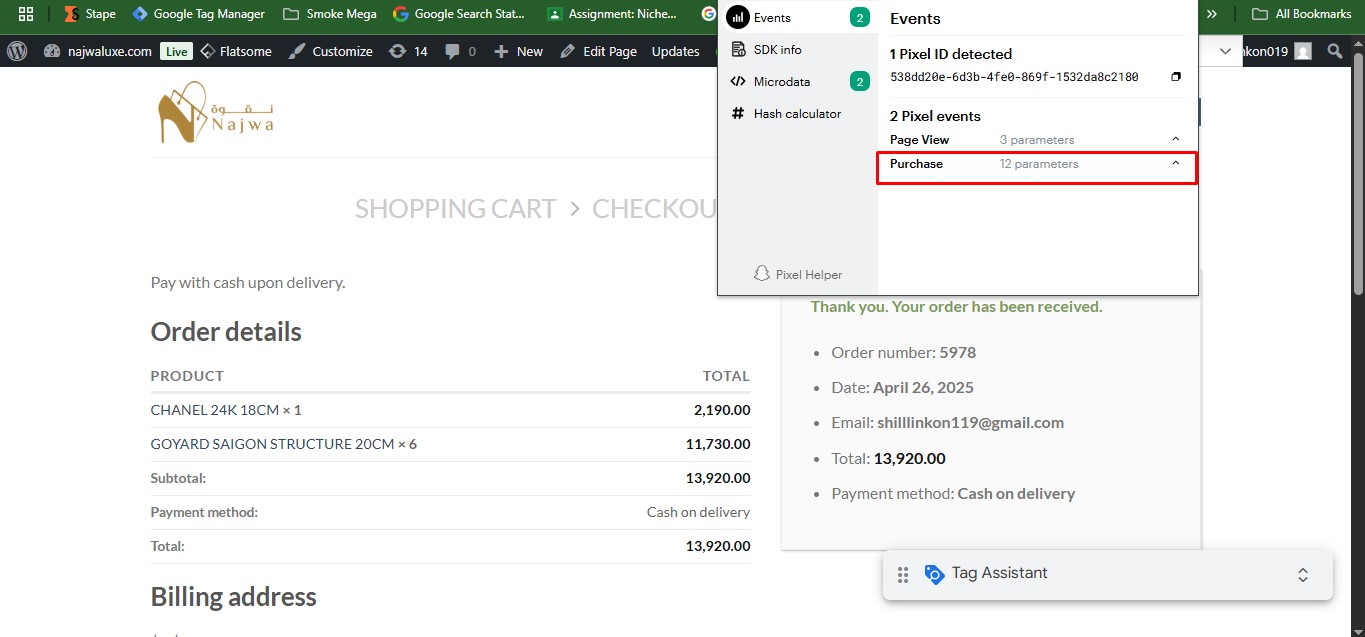The height and width of the screenshot is (637, 1365).
Task: Open the admin bar search magnifier
Action: point(1335,51)
